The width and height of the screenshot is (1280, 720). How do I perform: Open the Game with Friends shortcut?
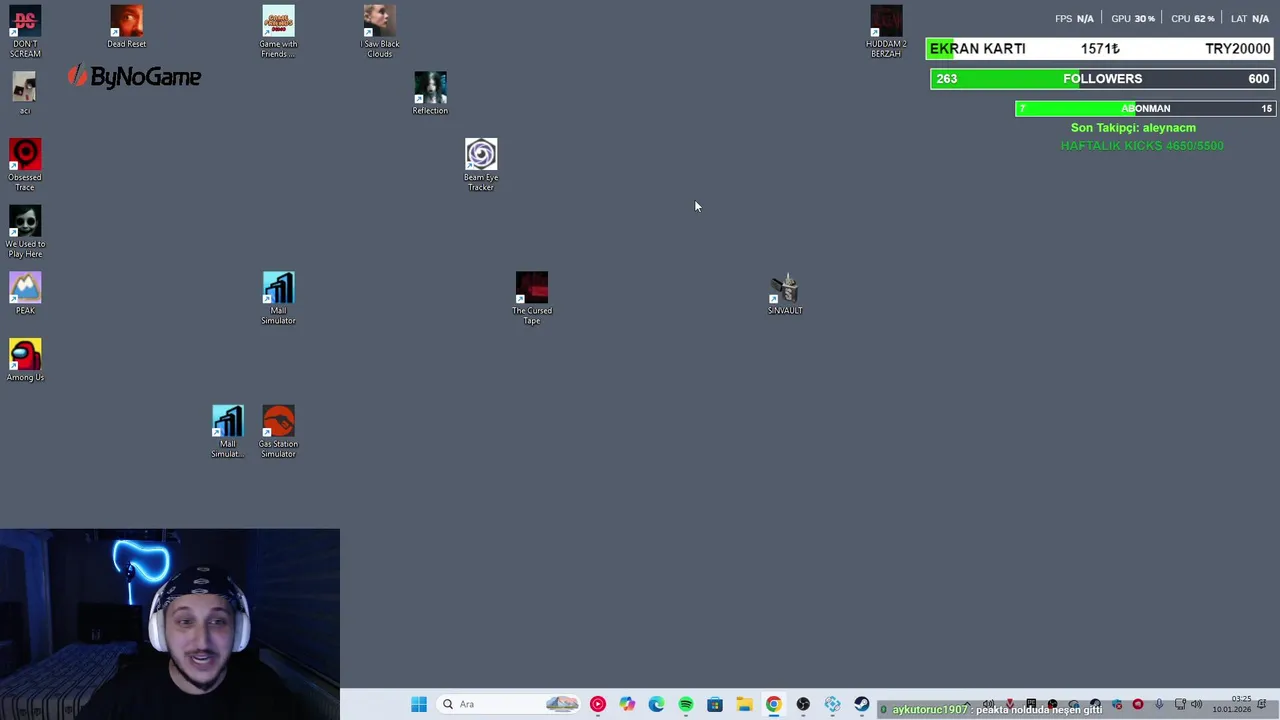click(278, 32)
